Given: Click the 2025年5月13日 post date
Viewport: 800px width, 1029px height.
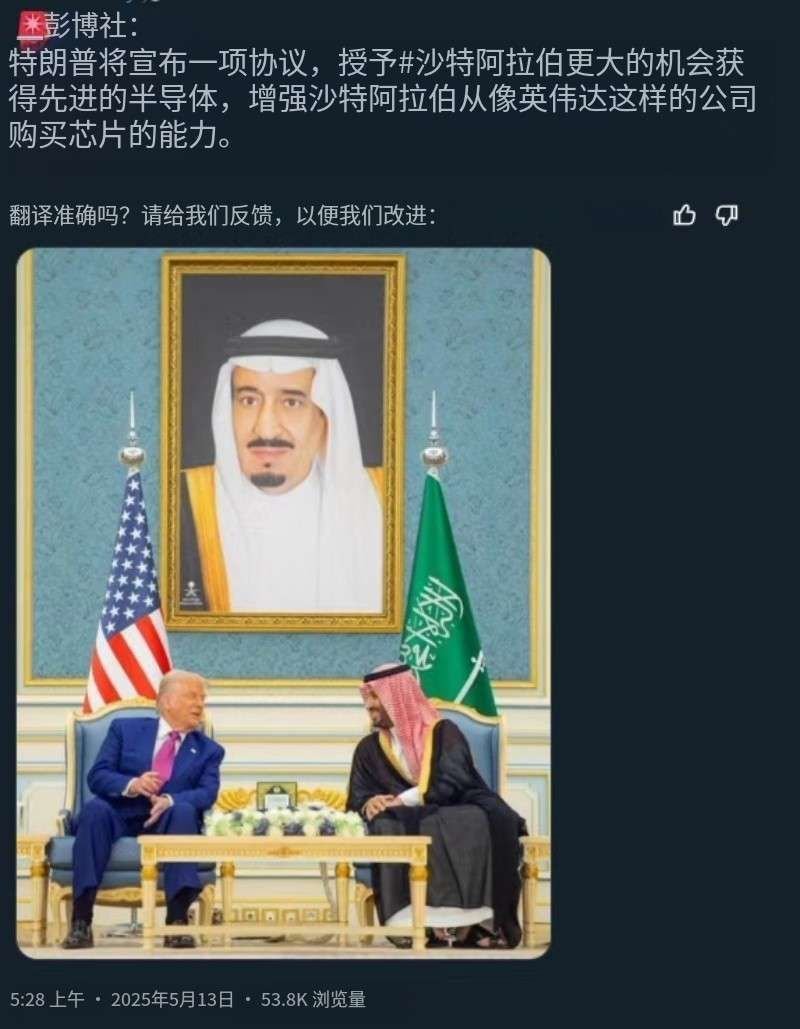Looking at the screenshot, I should 173,999.
